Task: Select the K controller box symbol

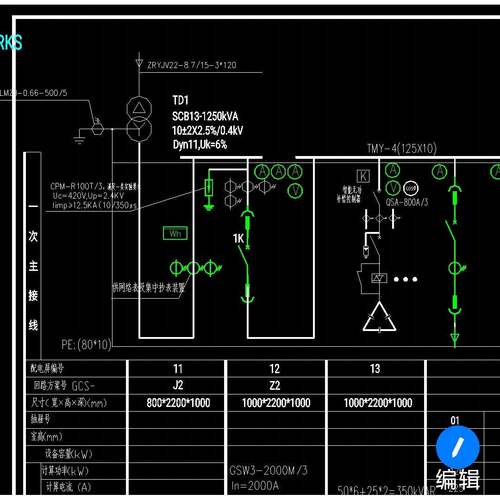Action: (363, 176)
